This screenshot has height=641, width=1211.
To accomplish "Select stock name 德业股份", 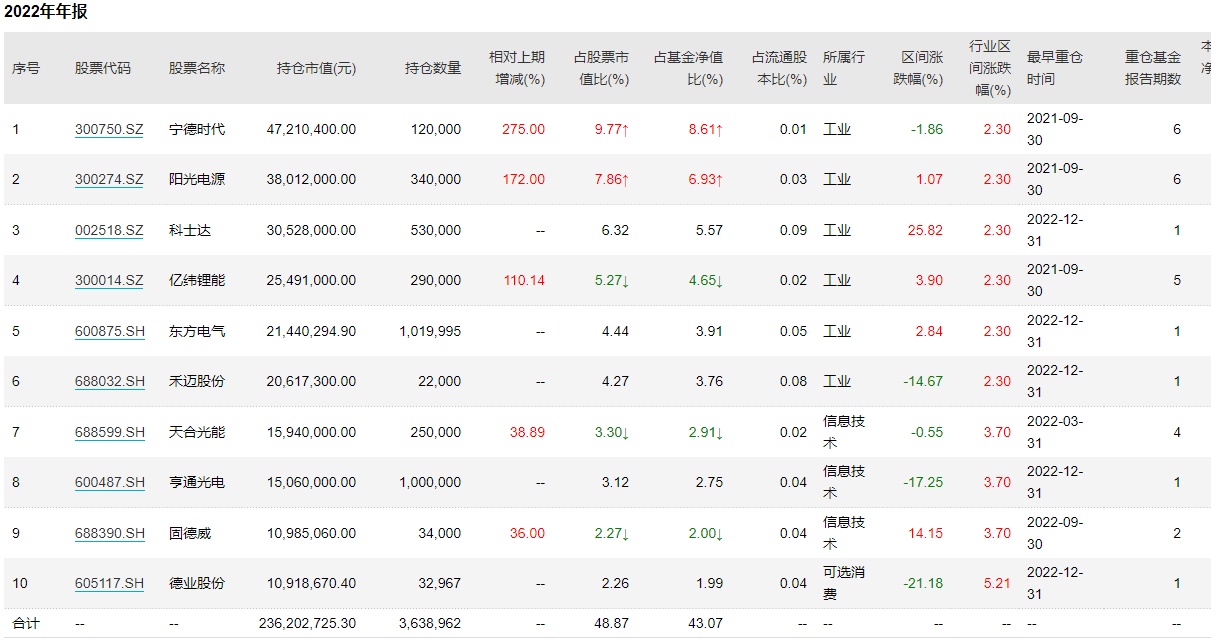I will coord(197,583).
